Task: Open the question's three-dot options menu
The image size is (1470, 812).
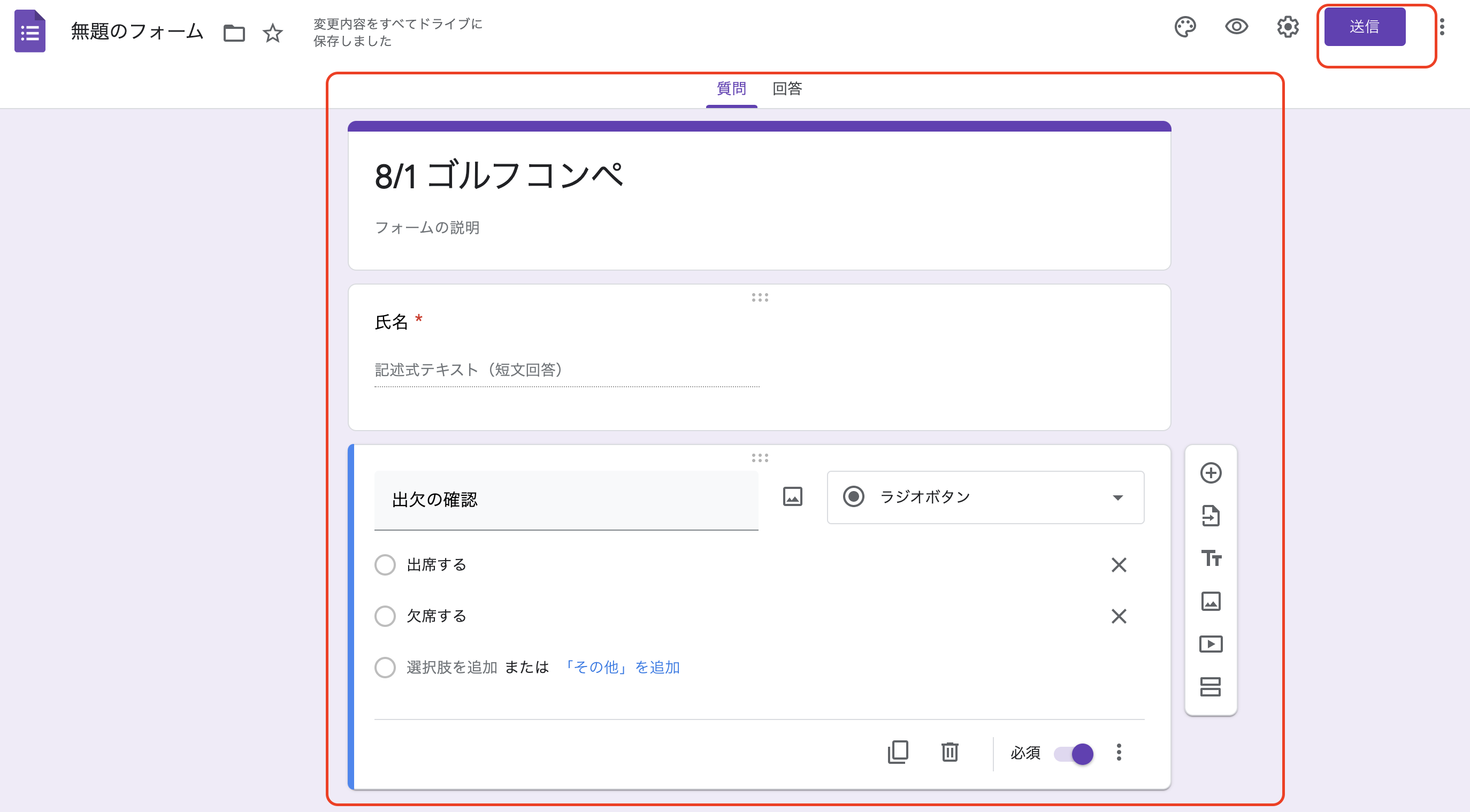Action: (1119, 752)
